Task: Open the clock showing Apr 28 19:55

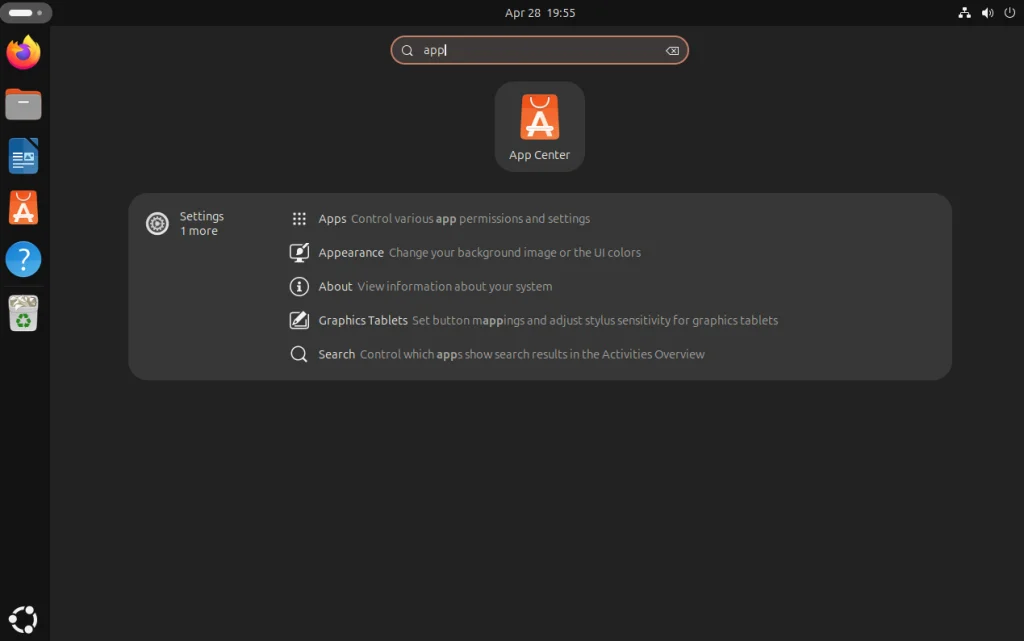Action: 539,13
